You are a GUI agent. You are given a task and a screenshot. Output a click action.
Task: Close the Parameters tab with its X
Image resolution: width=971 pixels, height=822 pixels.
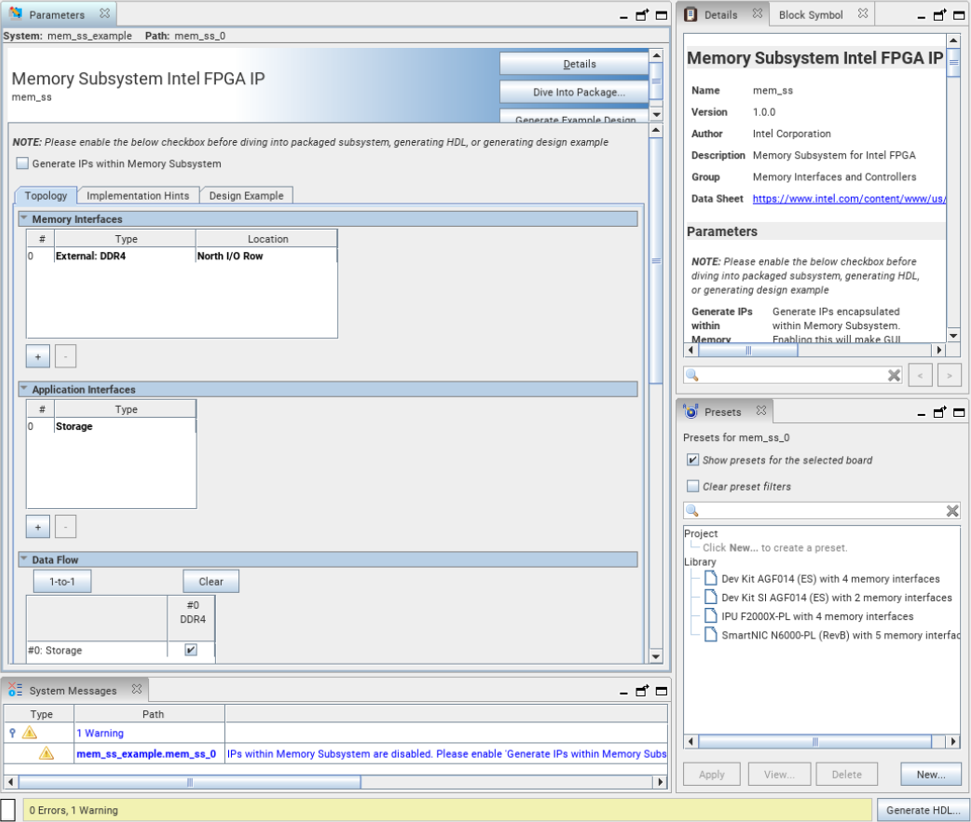pyautogui.click(x=105, y=13)
